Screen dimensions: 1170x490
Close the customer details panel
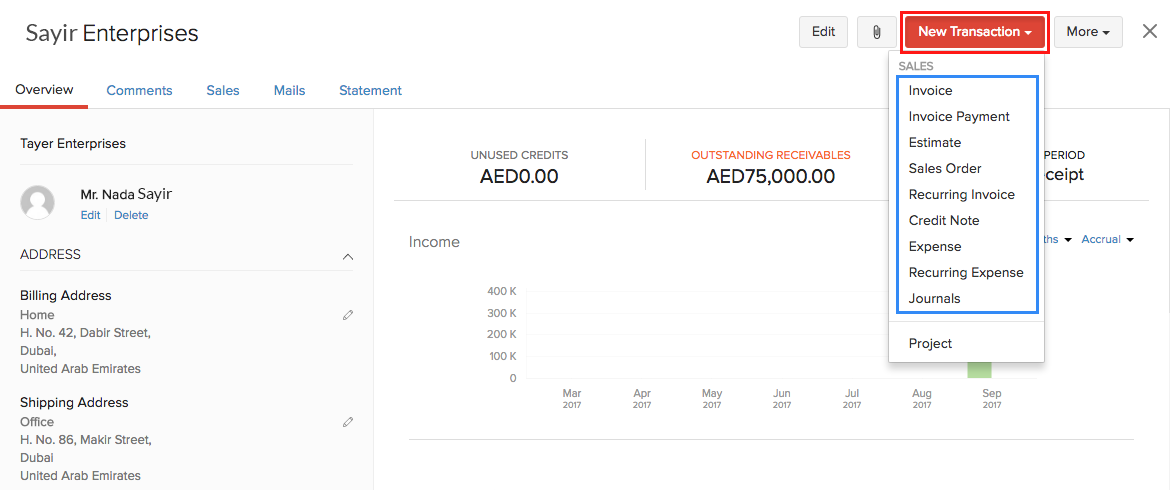click(x=1150, y=32)
